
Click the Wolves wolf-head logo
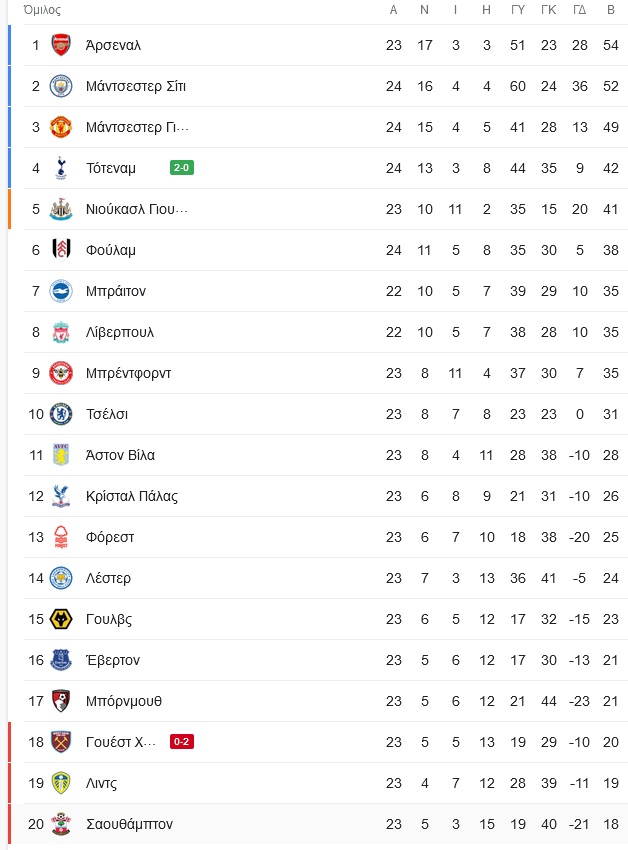pyautogui.click(x=61, y=619)
